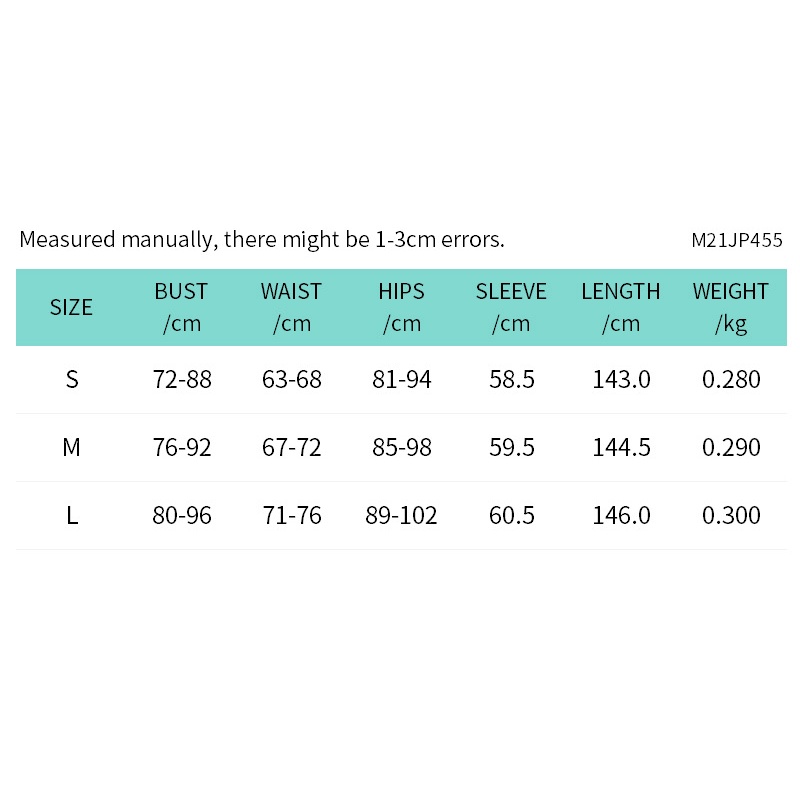Select the size L row label
Viewport: 800px width, 800px height.
pyautogui.click(x=72, y=516)
